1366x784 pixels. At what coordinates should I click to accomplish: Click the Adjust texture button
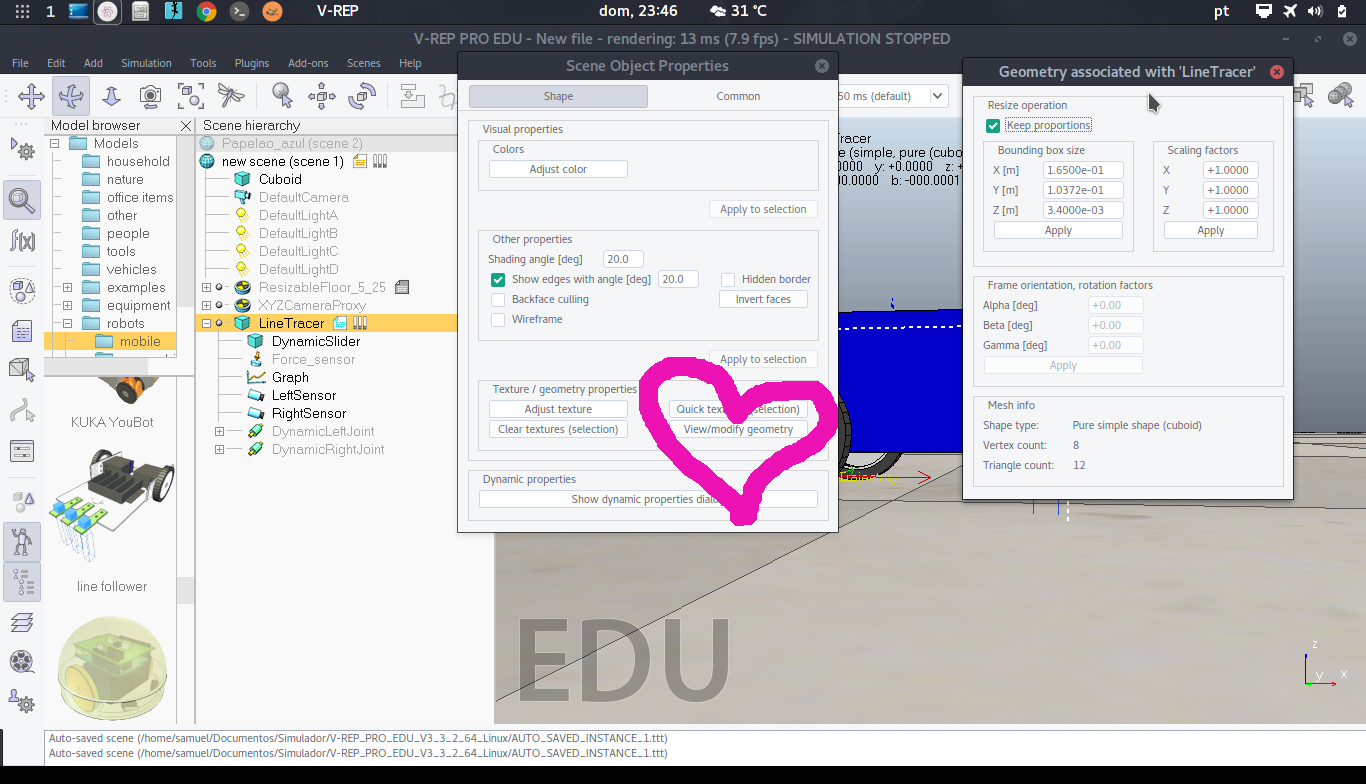click(x=558, y=409)
